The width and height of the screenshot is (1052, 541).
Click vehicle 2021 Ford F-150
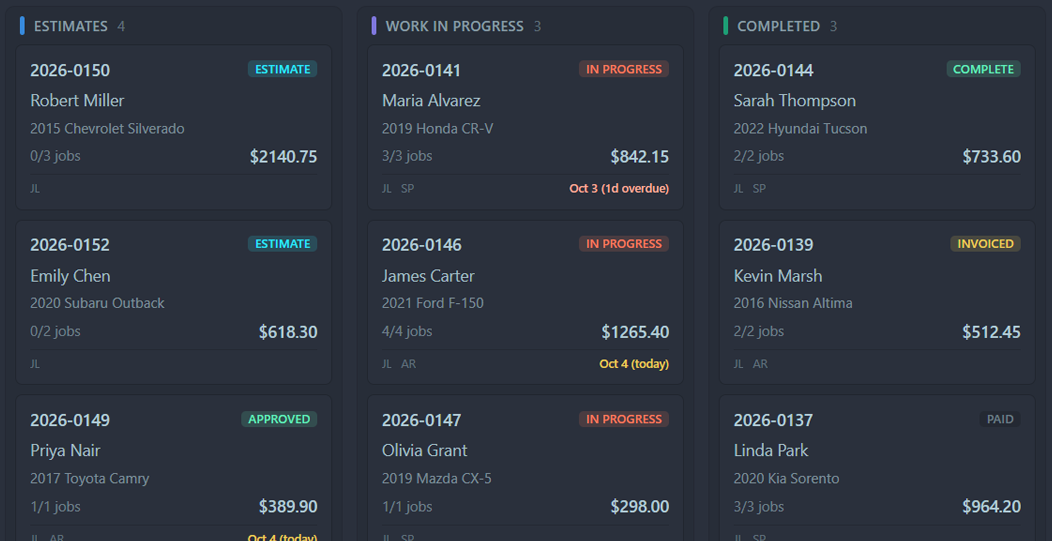(433, 303)
